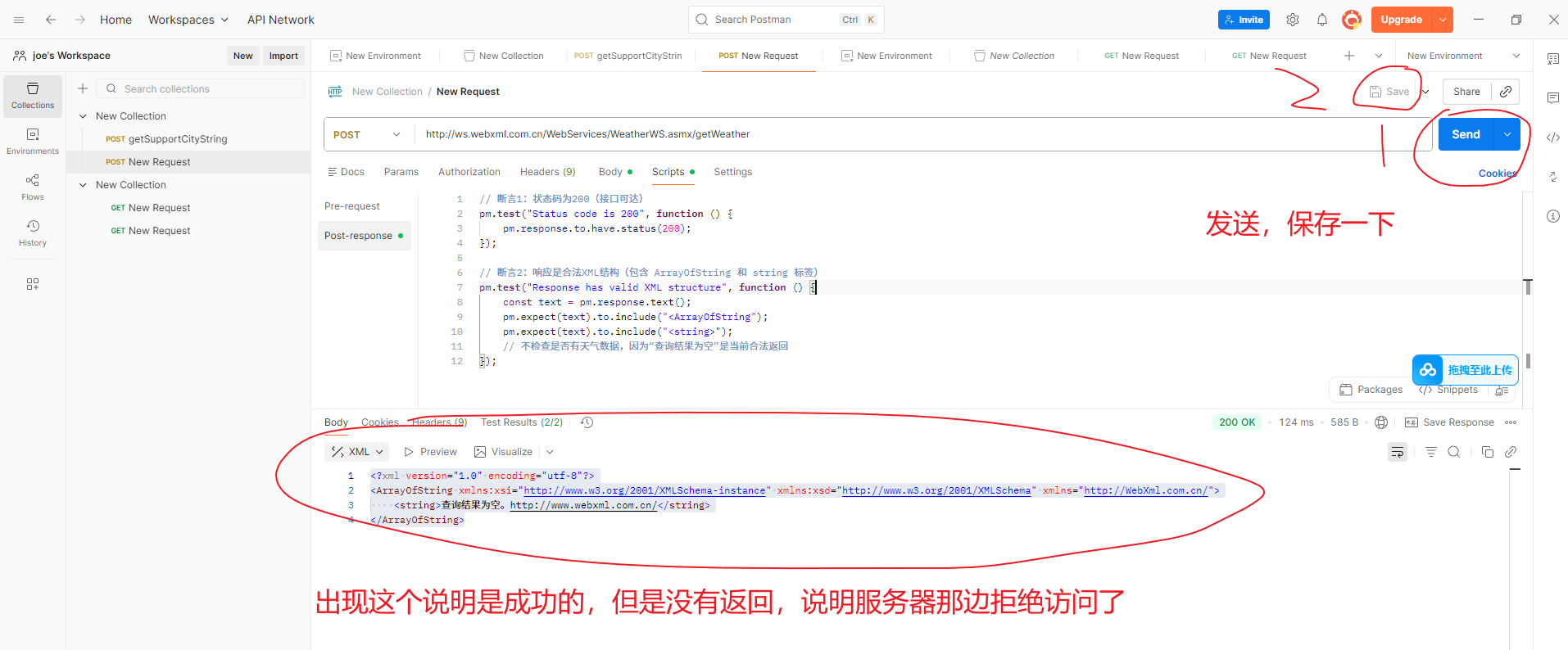Open the Cookies link
Image resolution: width=1568 pixels, height=650 pixels.
click(x=1498, y=174)
